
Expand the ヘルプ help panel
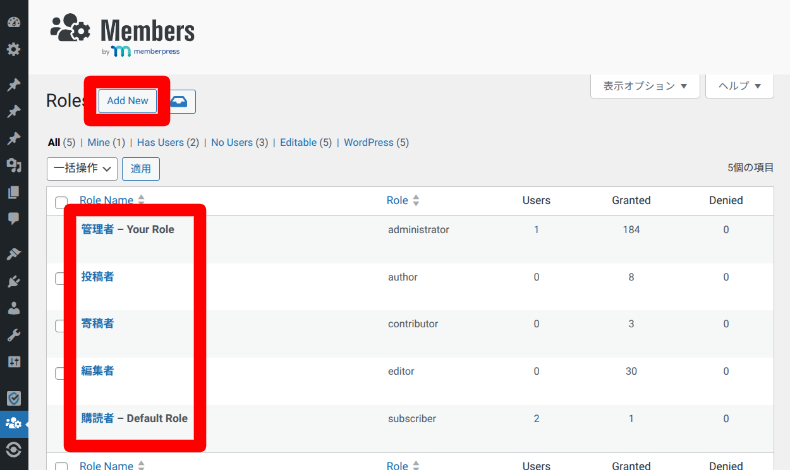(739, 86)
